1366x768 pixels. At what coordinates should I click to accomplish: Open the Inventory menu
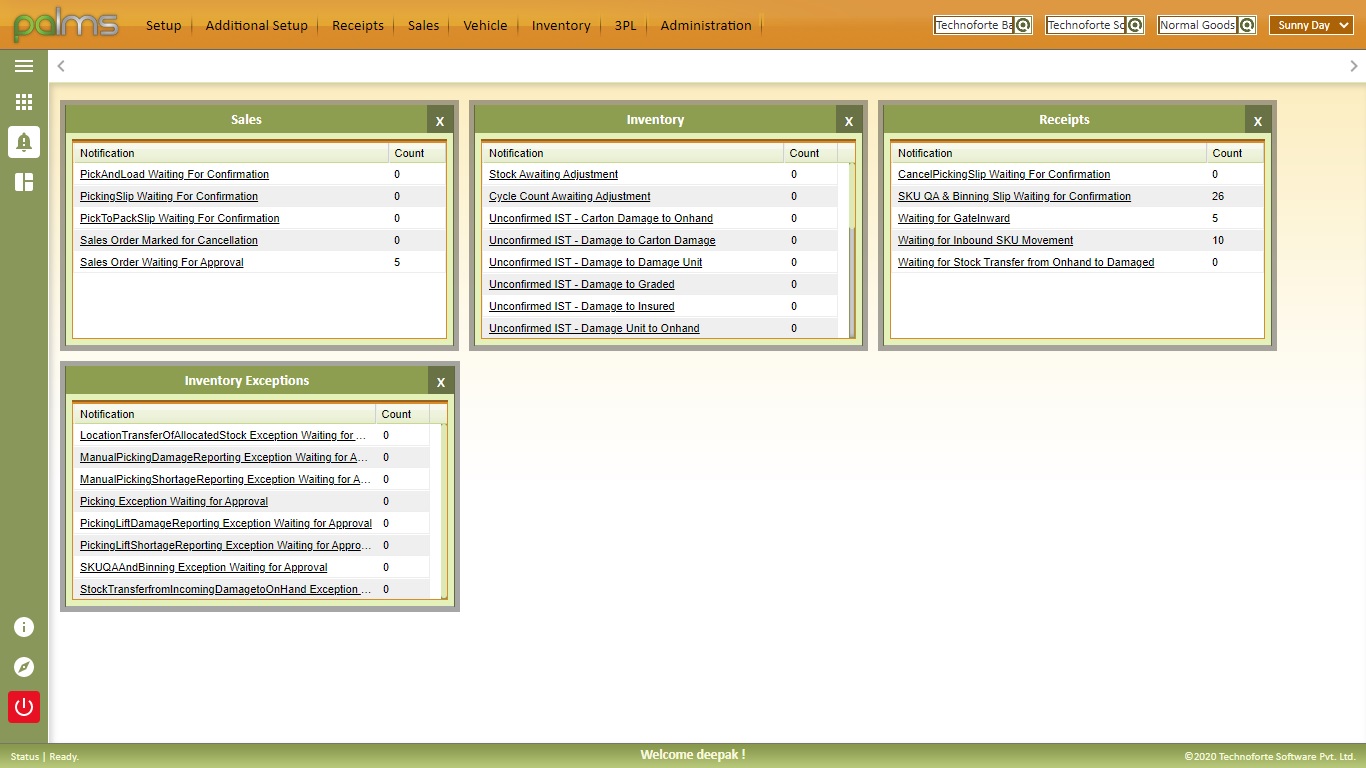[560, 25]
